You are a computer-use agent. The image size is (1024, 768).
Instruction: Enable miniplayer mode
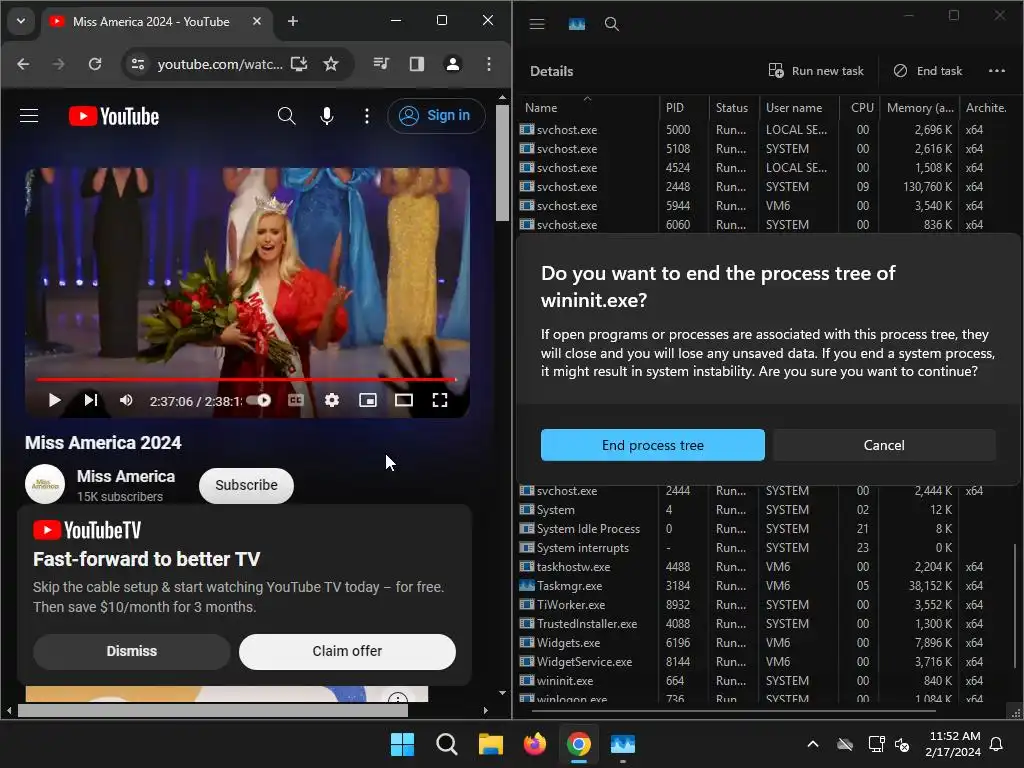[x=368, y=400]
